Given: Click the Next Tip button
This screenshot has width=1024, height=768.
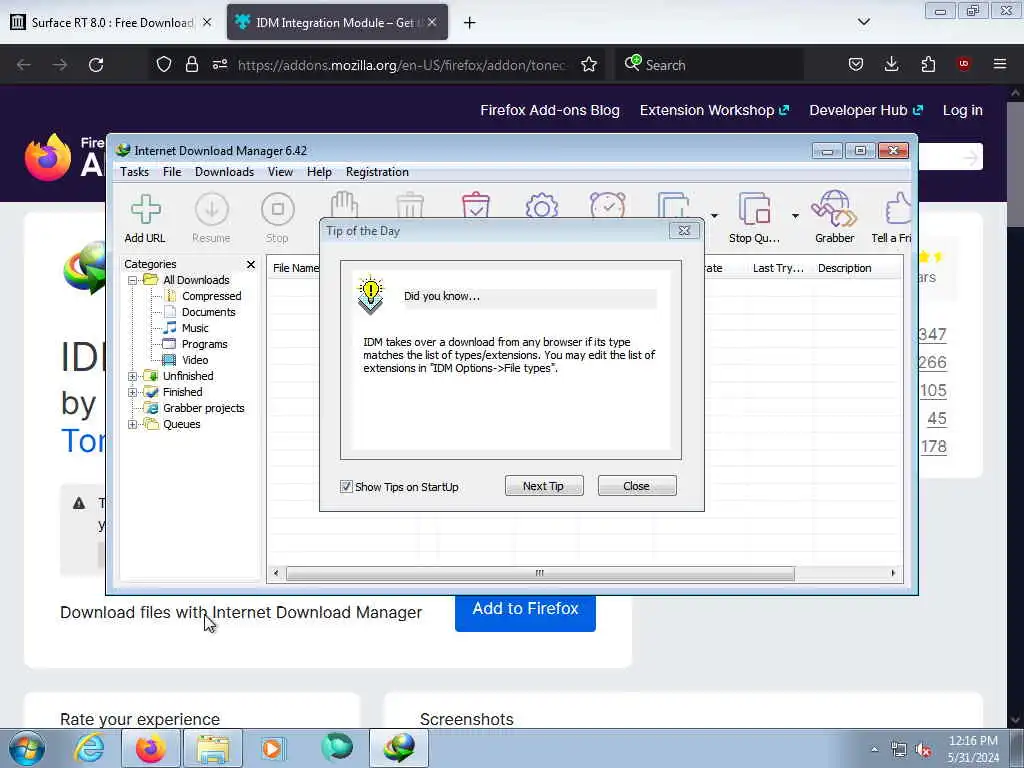Looking at the screenshot, I should pos(543,486).
